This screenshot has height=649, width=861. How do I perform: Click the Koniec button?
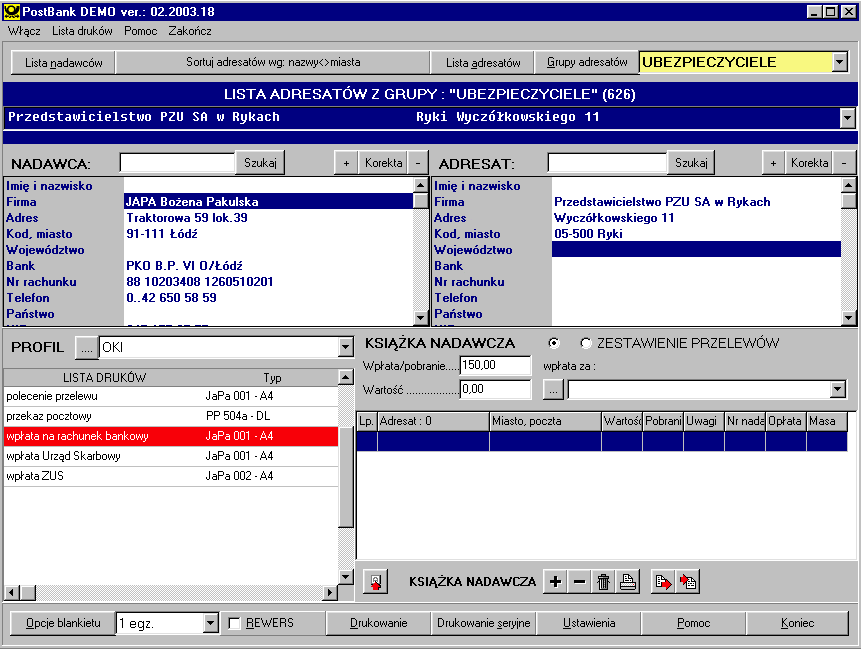point(797,623)
